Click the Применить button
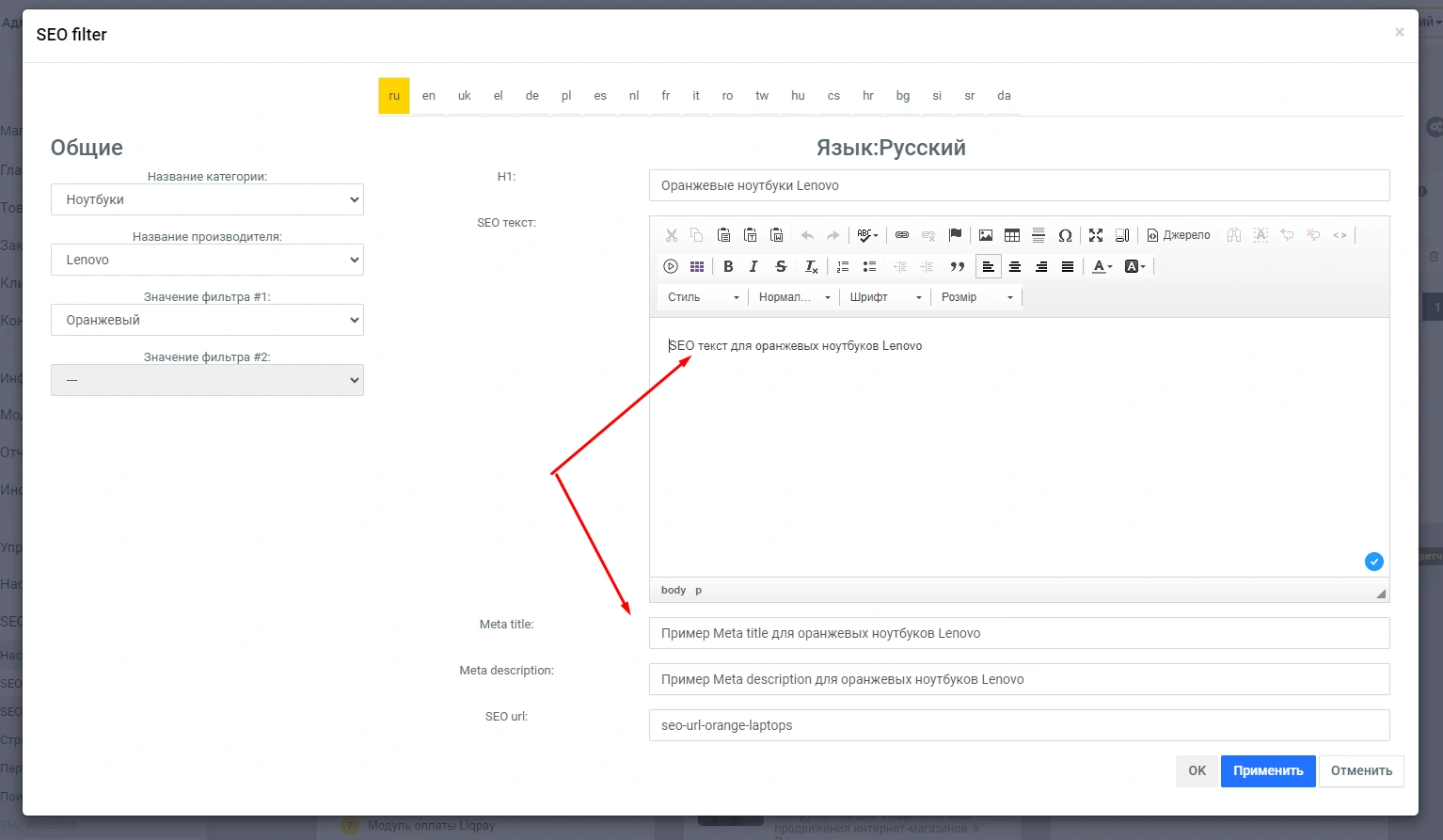 (x=1268, y=771)
